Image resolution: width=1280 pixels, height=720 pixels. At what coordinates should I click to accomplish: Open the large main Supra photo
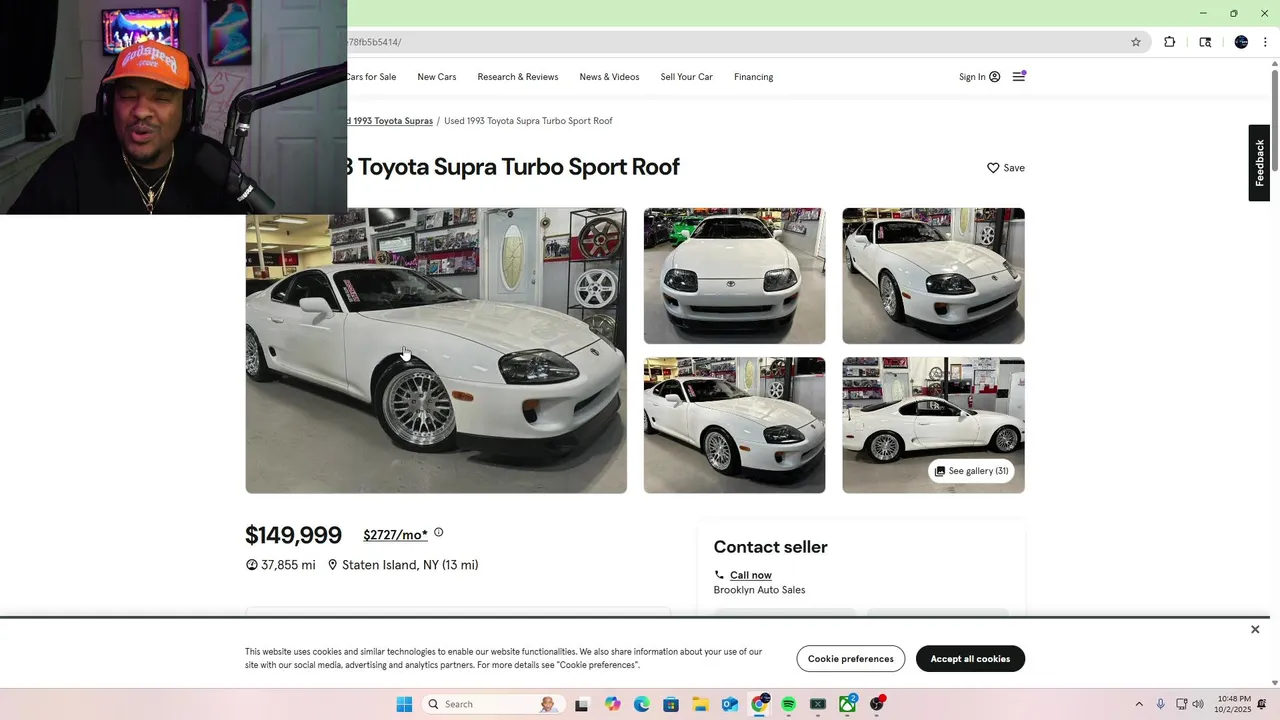pos(436,351)
